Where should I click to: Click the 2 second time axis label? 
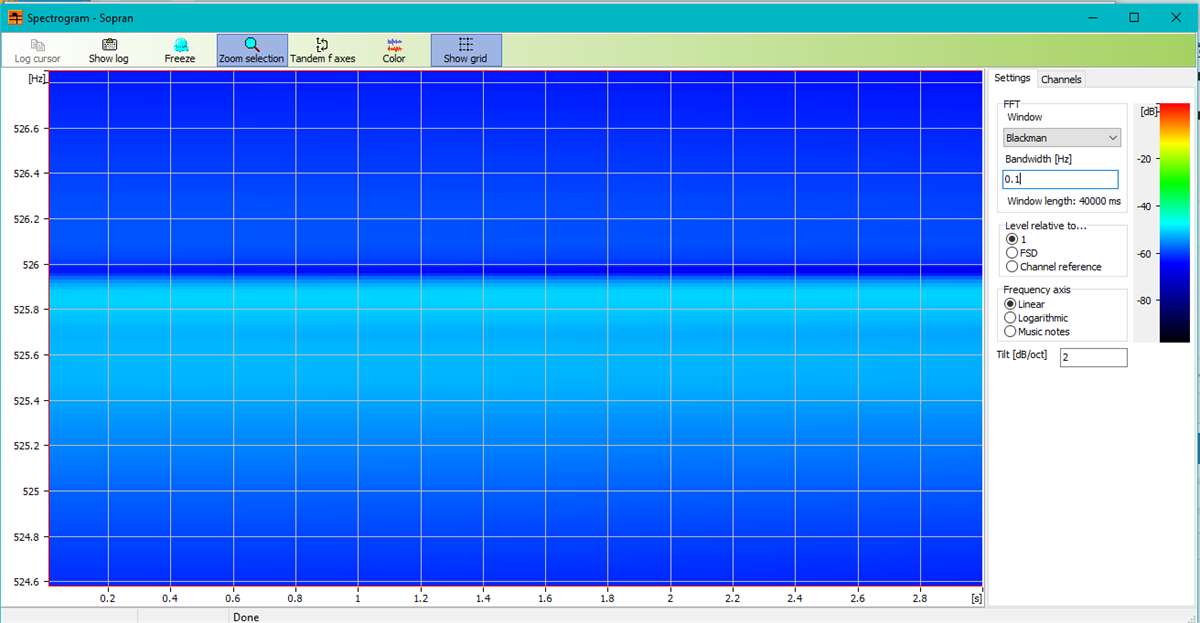click(x=670, y=598)
